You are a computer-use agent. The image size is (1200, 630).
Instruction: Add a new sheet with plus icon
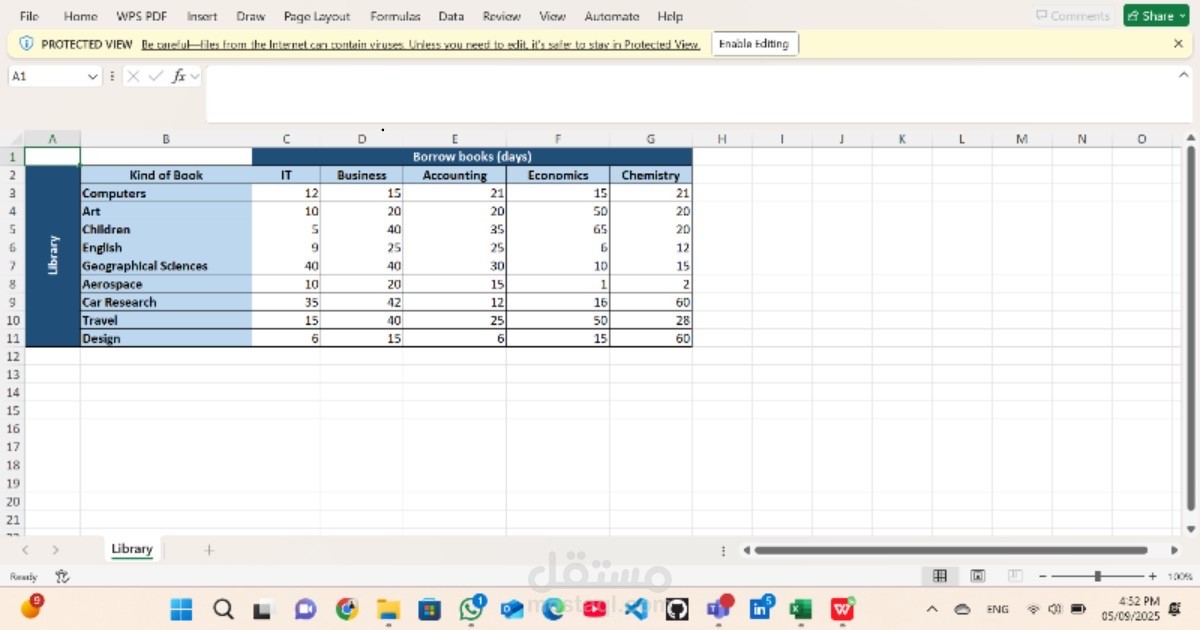pyautogui.click(x=209, y=550)
